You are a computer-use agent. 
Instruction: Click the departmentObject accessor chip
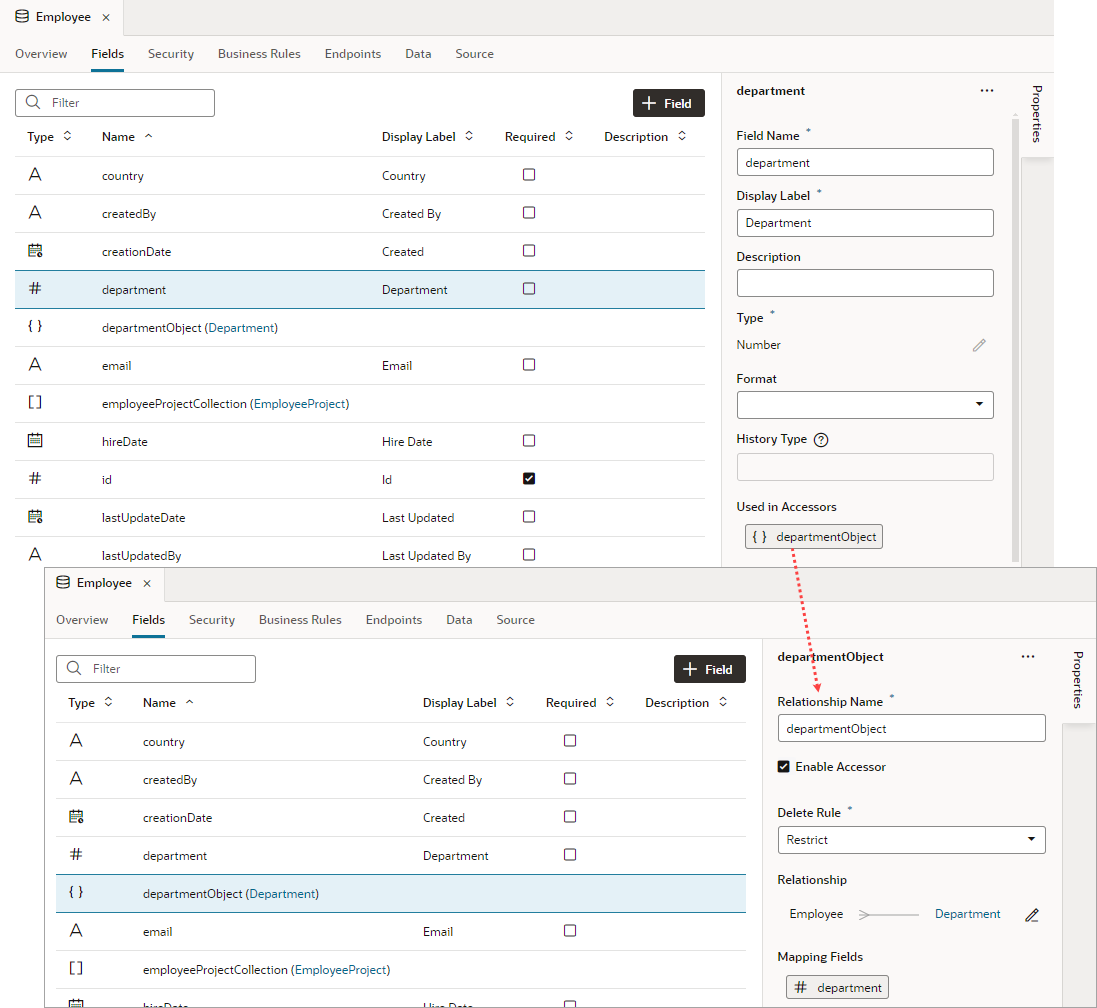814,537
